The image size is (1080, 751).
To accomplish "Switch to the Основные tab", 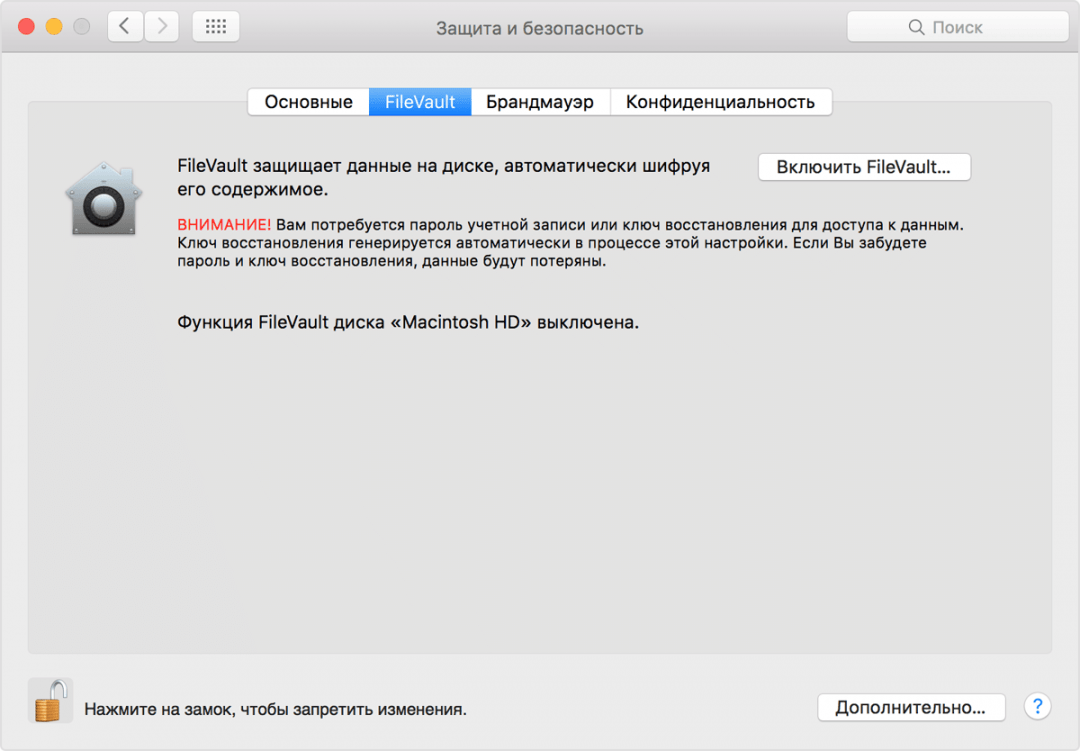I will 308,102.
